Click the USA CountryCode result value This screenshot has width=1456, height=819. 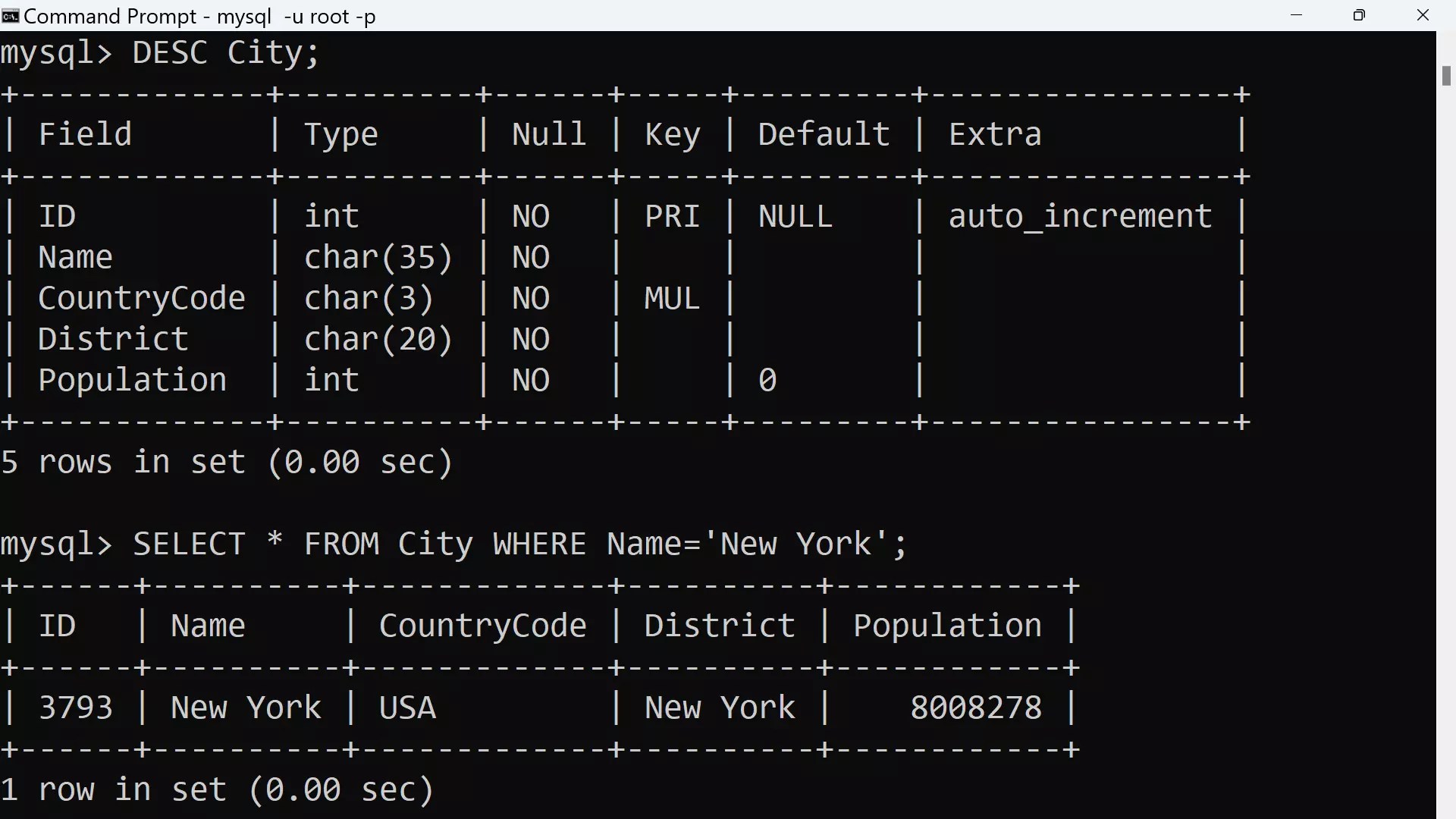tap(406, 707)
